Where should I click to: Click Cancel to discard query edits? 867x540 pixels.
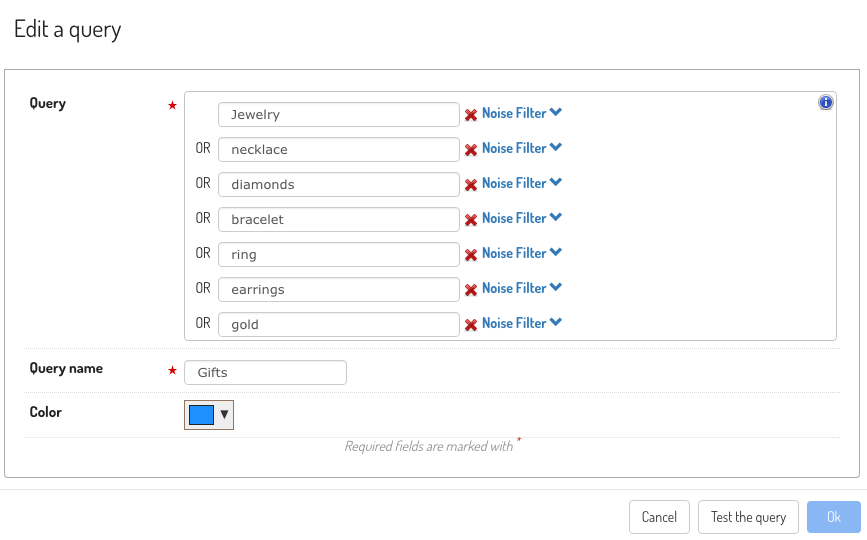659,517
